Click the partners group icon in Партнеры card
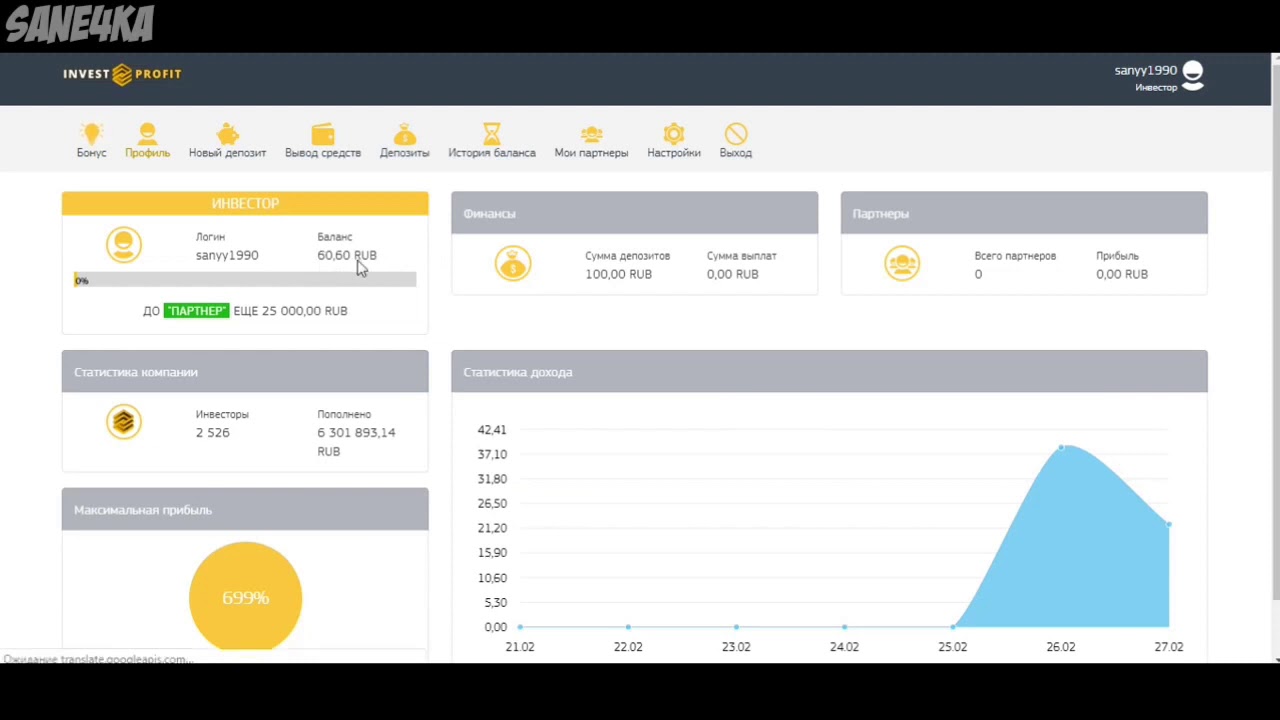1280x720 pixels. coord(902,263)
